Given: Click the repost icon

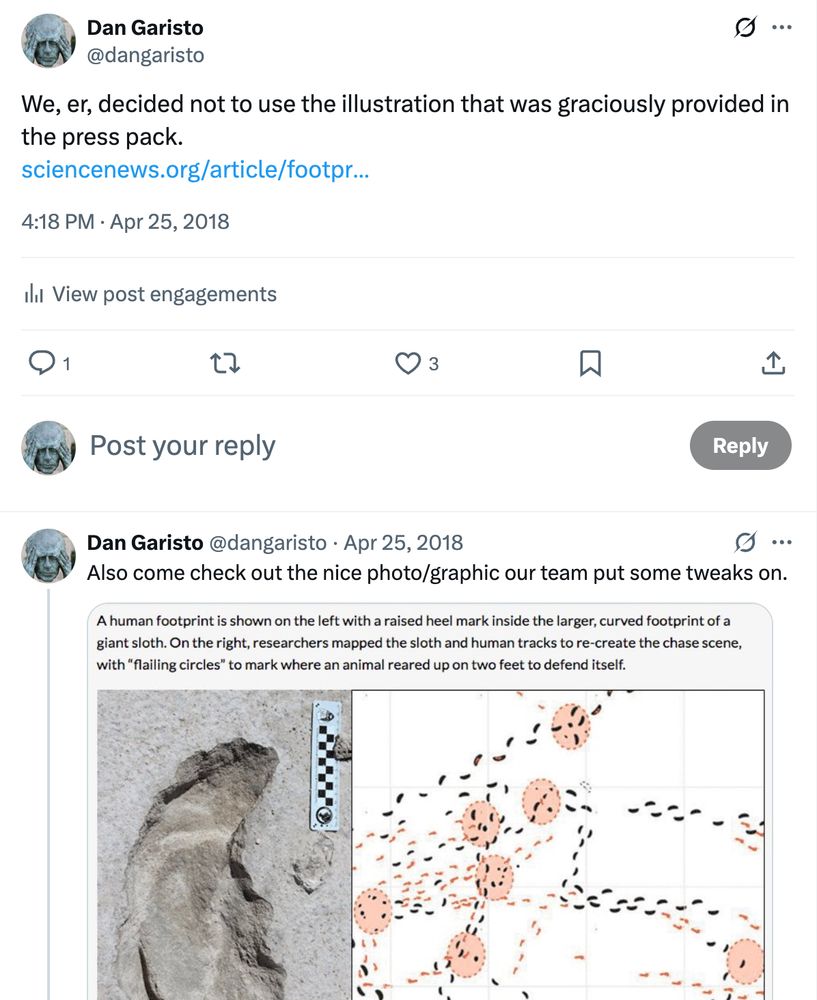Looking at the screenshot, I should [x=225, y=363].
